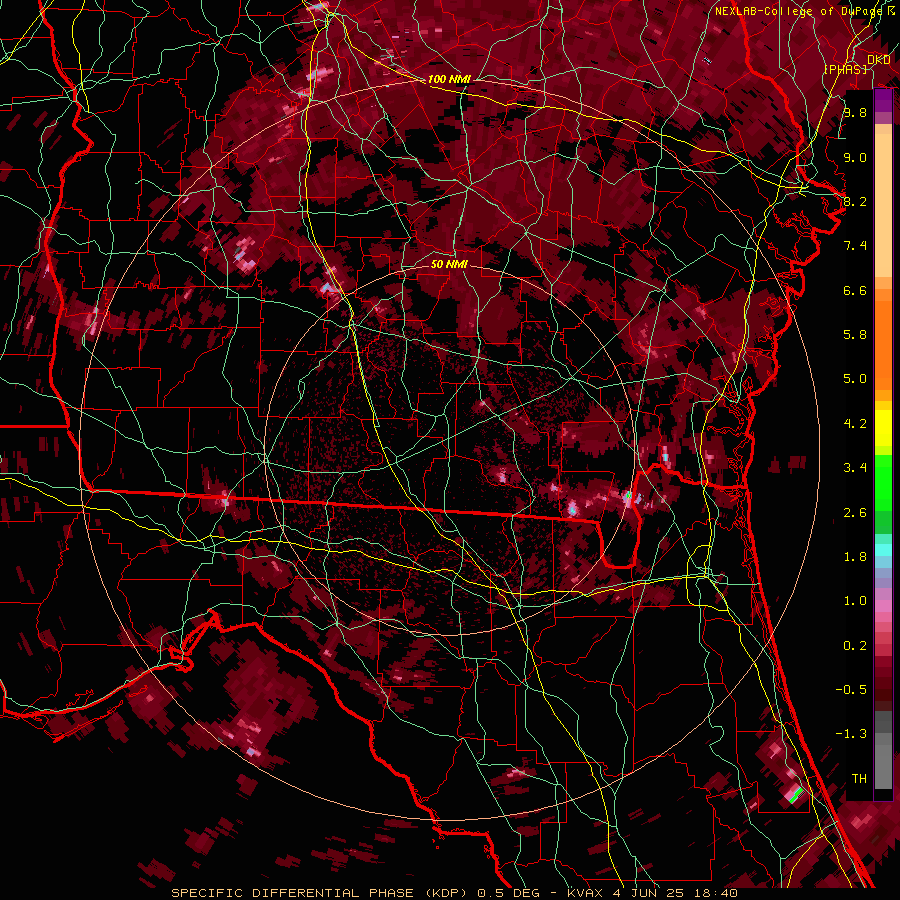Click the 18:40 timestamp in the caption
The height and width of the screenshot is (900, 900).
pos(717,893)
